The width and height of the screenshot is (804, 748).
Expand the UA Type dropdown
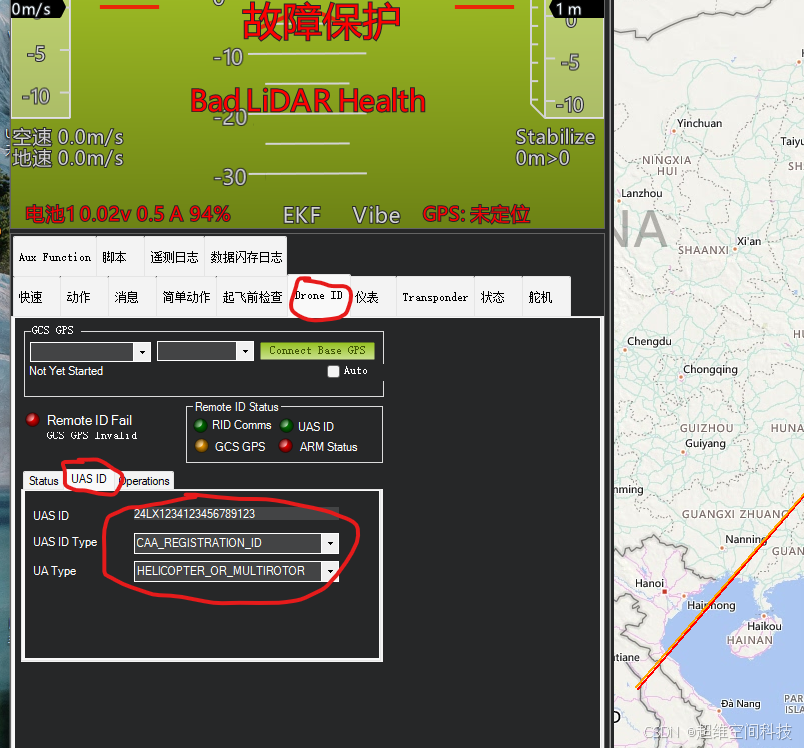coord(330,571)
